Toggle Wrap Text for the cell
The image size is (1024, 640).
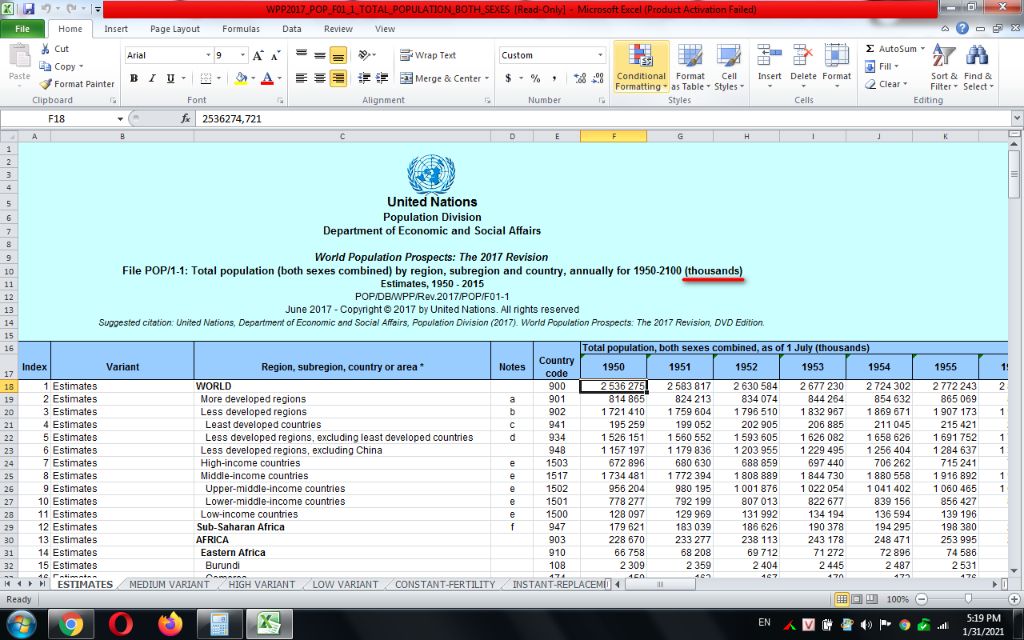(x=428, y=56)
